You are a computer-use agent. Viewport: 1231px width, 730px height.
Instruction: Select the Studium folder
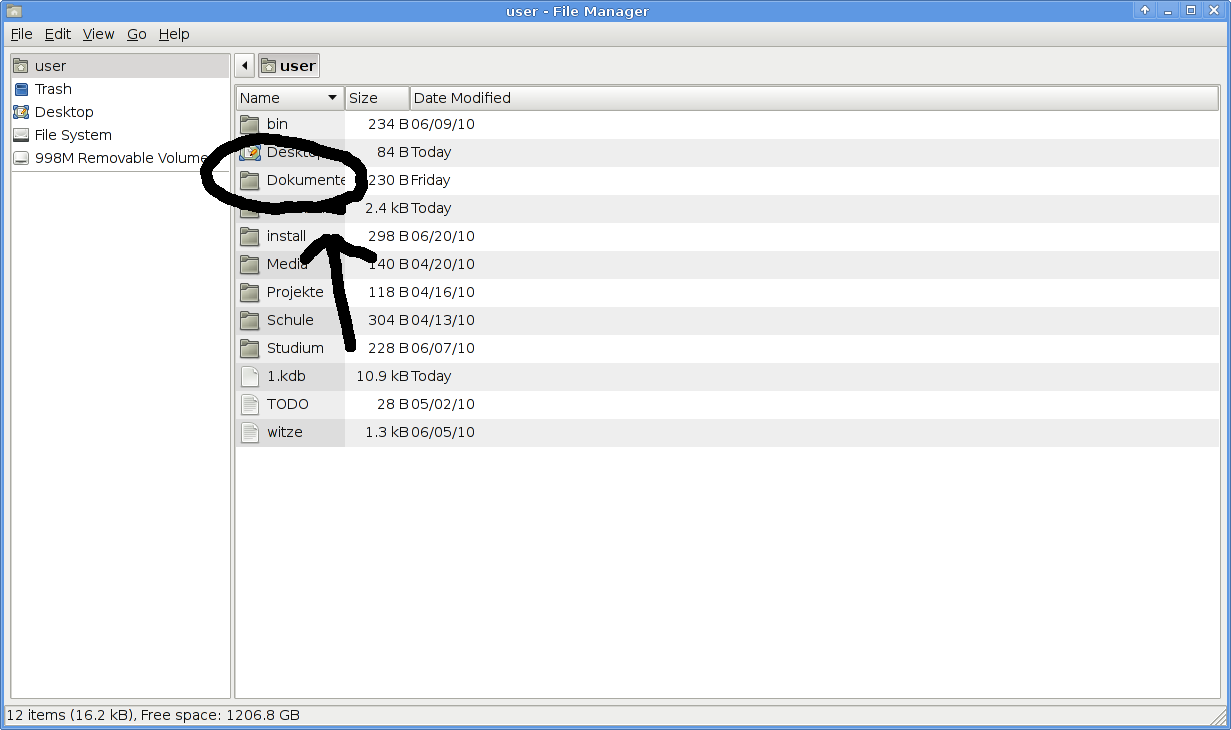click(294, 348)
